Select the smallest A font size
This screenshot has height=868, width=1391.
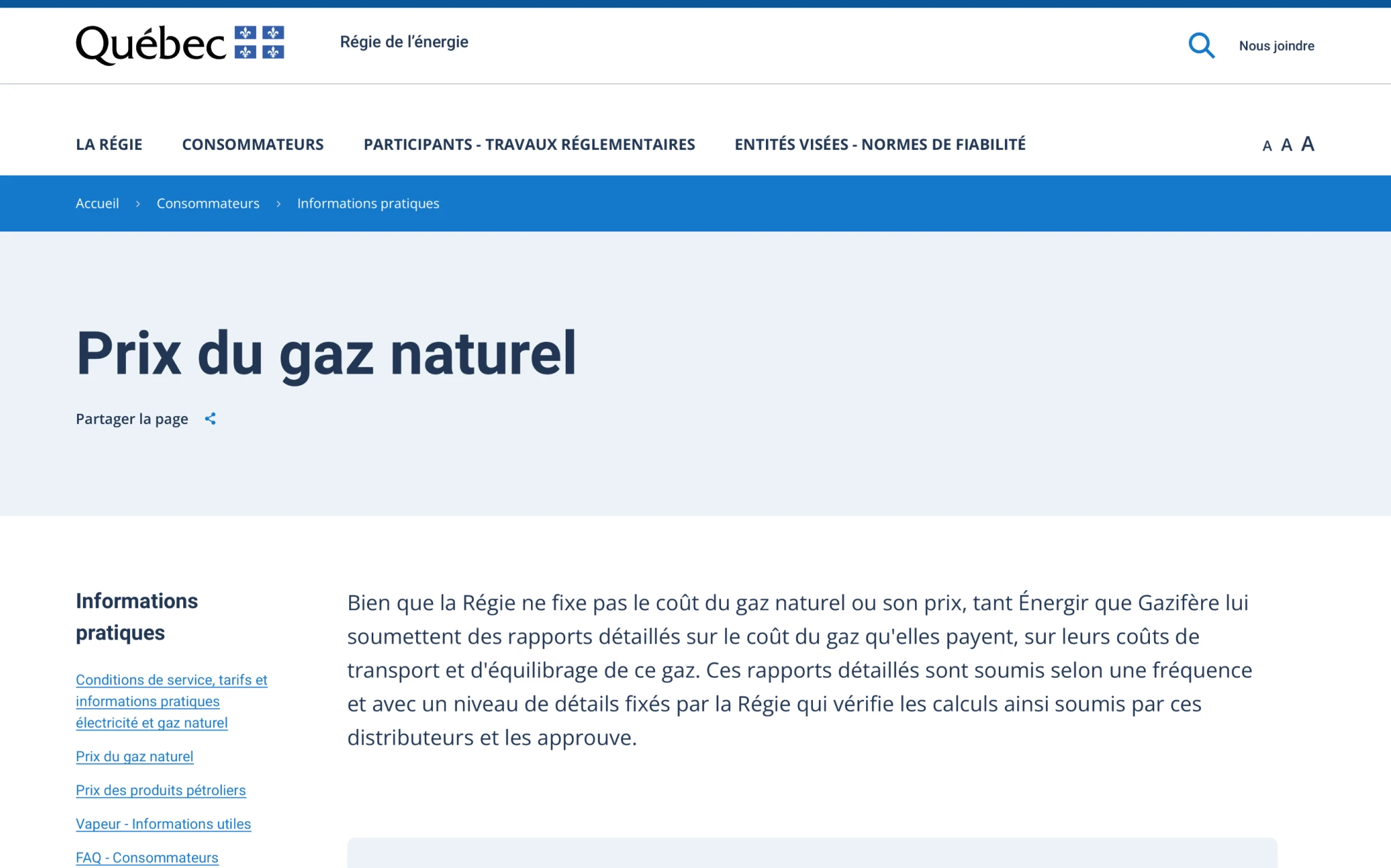coord(1266,146)
